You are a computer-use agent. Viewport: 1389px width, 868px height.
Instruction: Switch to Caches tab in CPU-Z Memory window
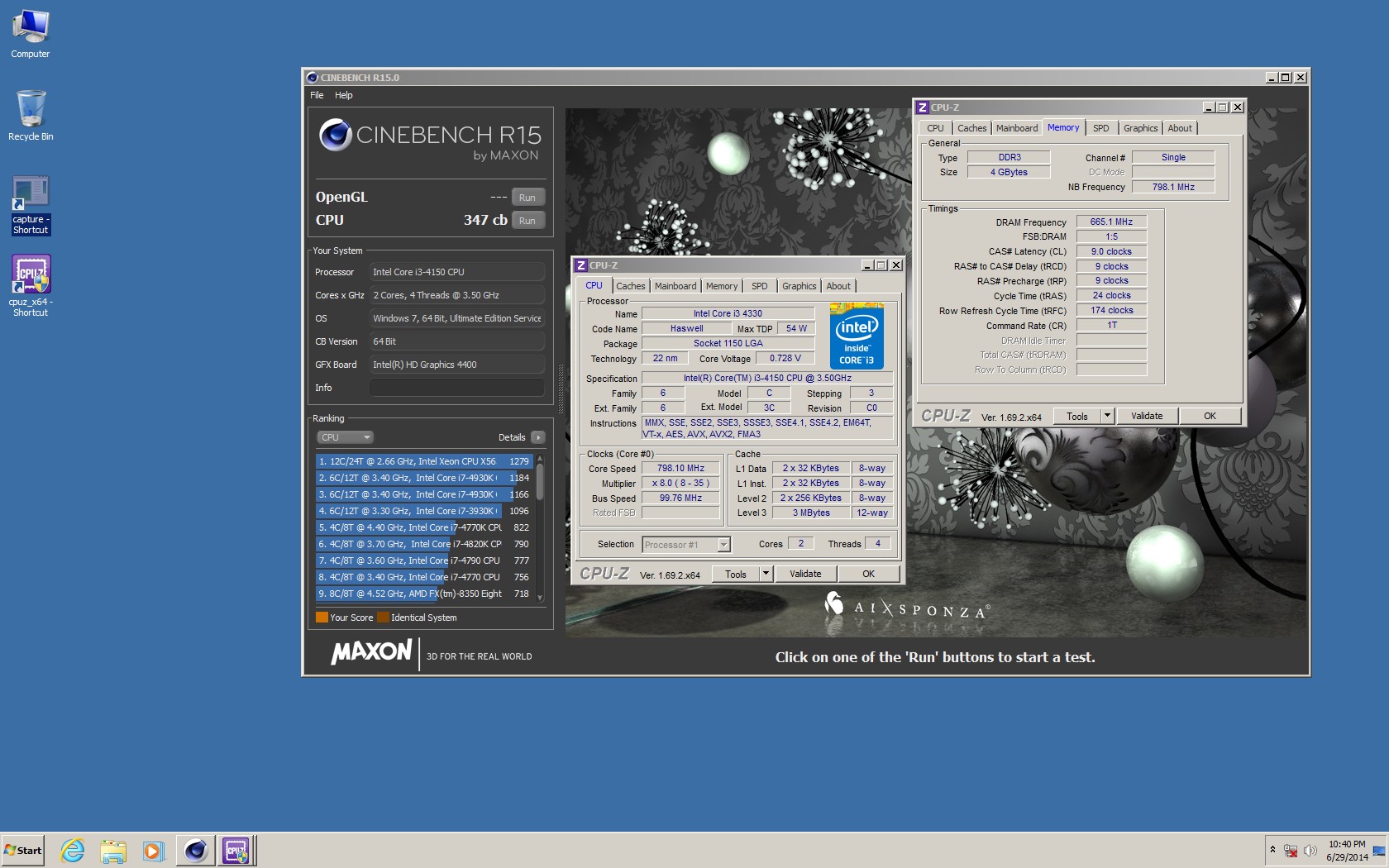click(x=971, y=128)
